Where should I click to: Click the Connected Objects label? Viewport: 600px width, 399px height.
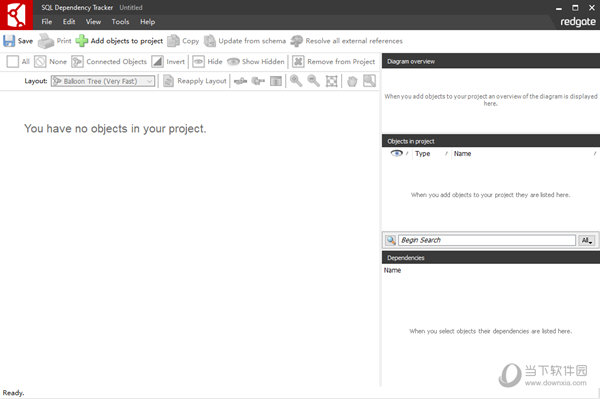pos(116,62)
